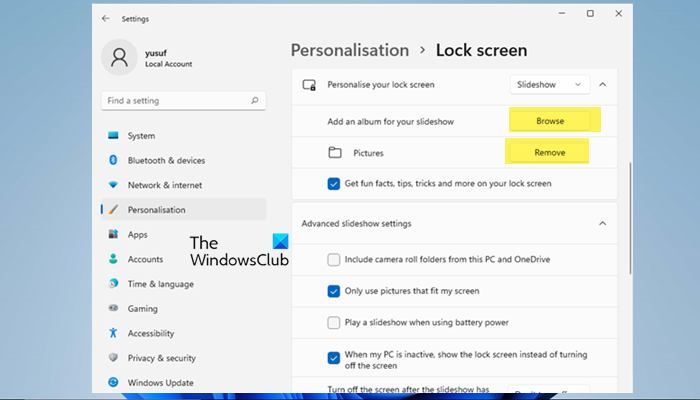Remove the Pictures album

point(549,153)
